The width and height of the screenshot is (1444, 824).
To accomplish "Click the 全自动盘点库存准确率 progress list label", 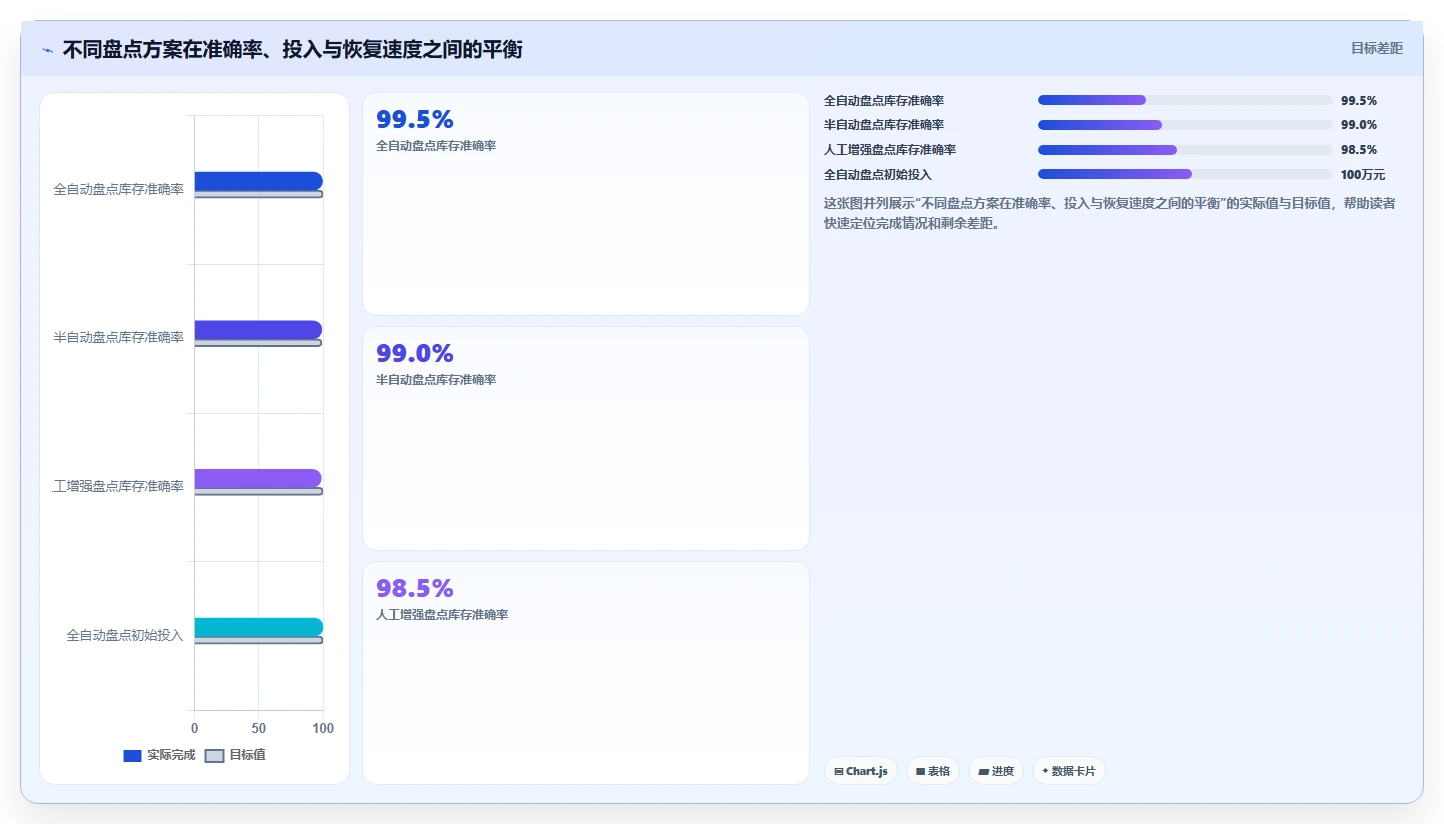I will (884, 101).
